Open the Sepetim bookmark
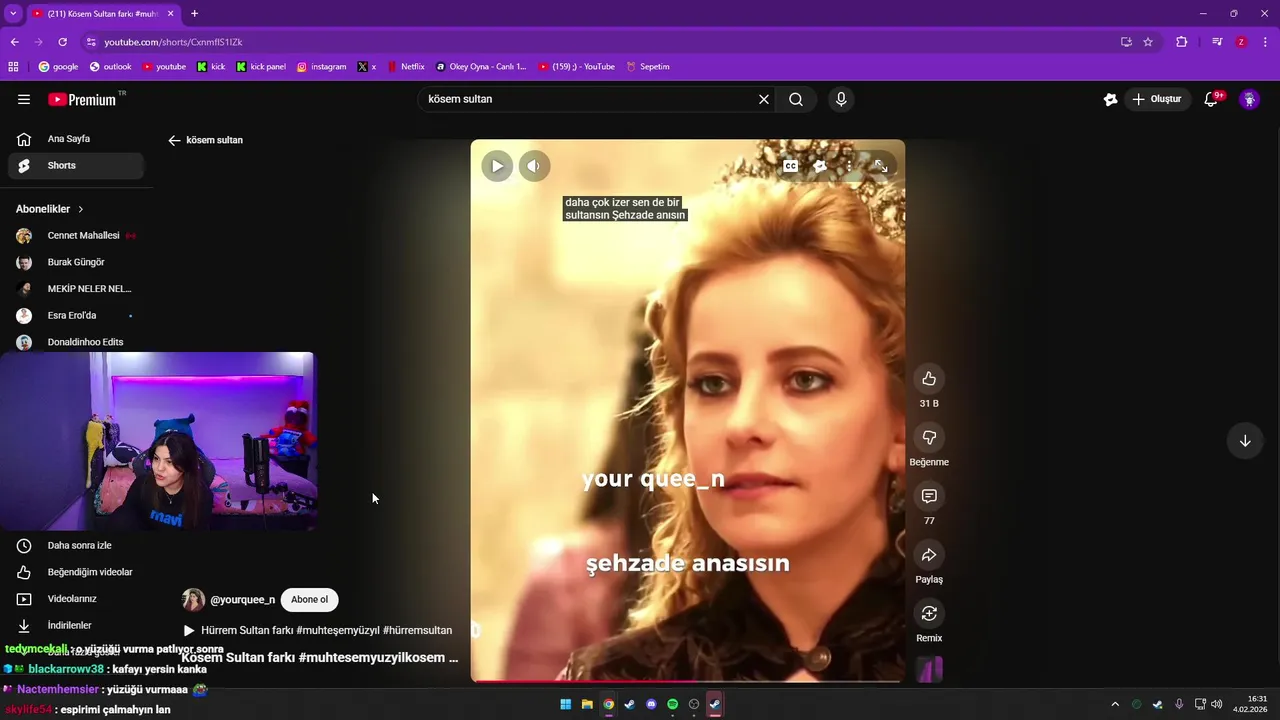1280x720 pixels. click(x=648, y=67)
